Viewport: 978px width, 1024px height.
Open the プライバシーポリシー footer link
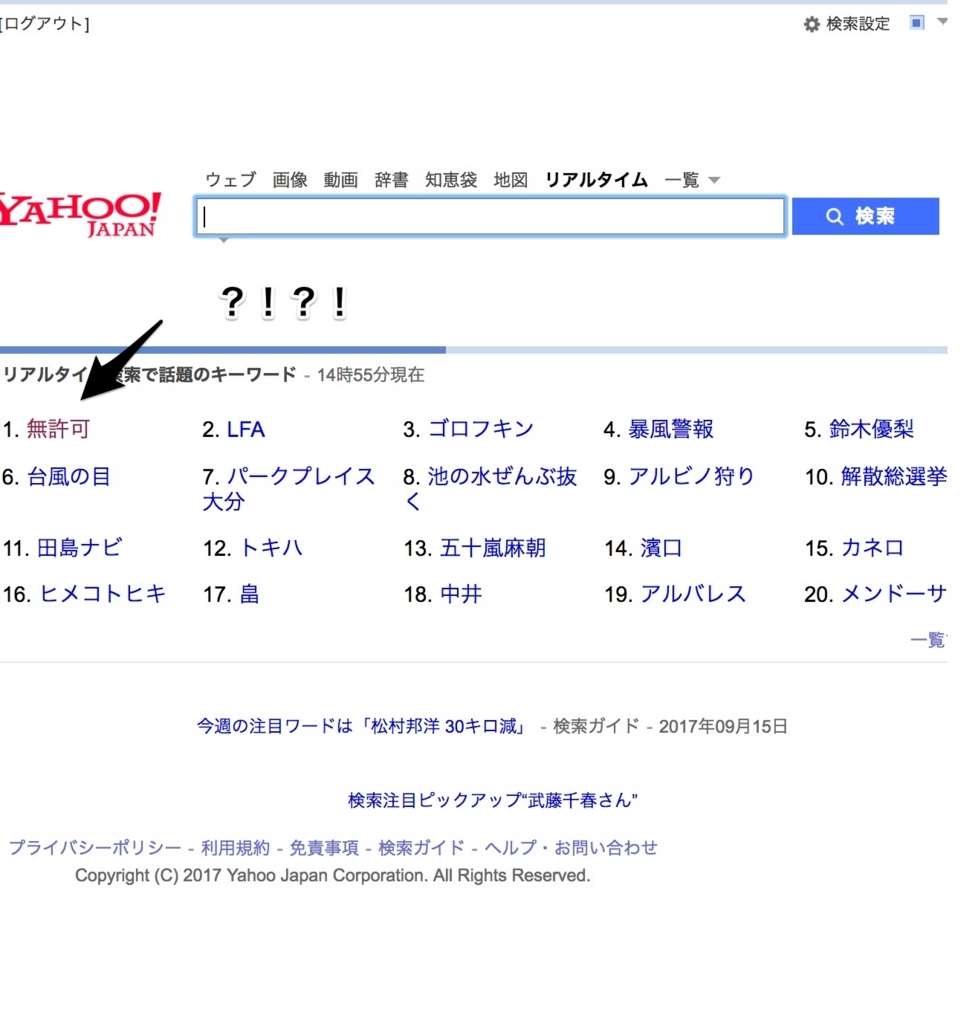pos(95,848)
